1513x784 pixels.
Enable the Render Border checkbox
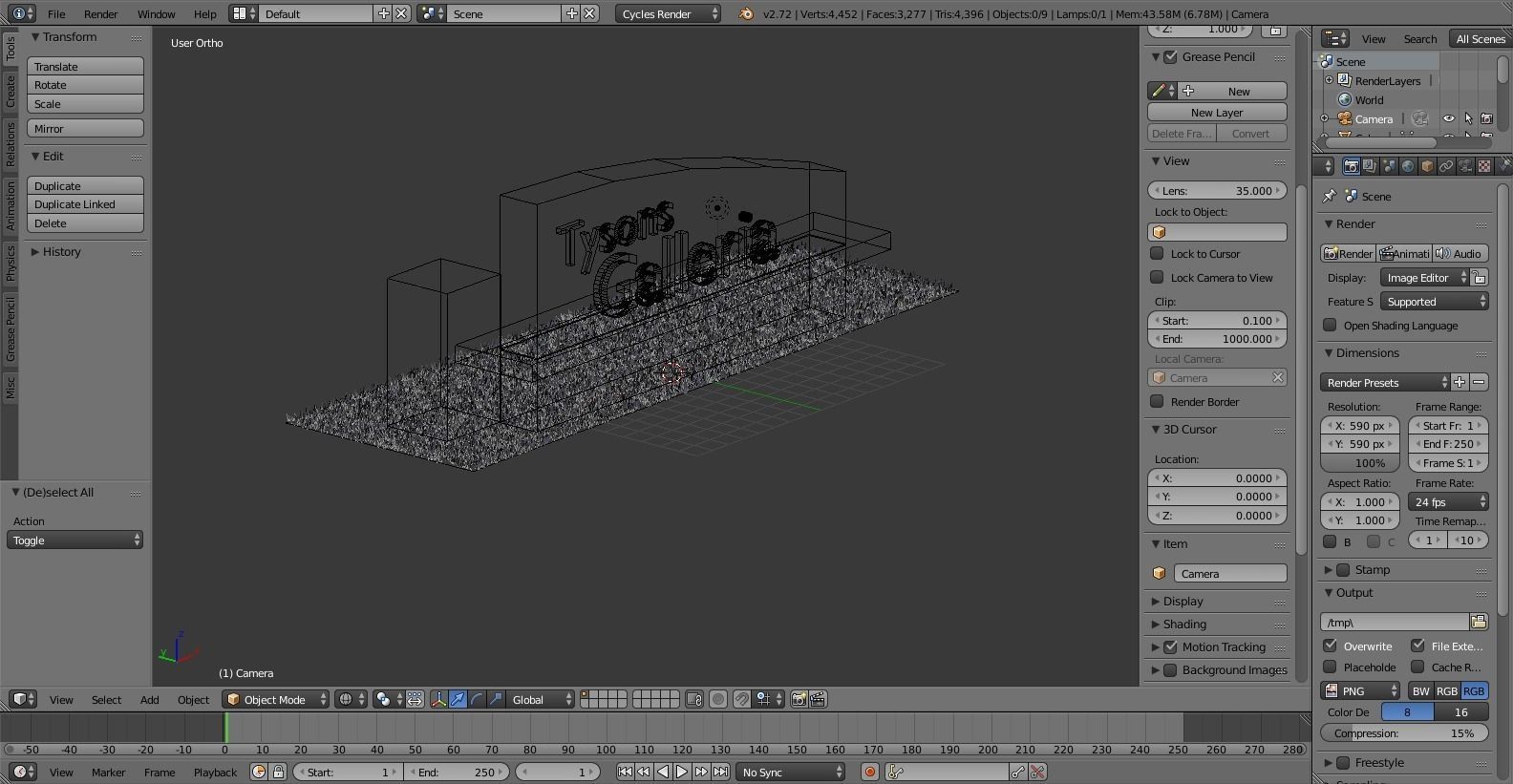[x=1157, y=401]
